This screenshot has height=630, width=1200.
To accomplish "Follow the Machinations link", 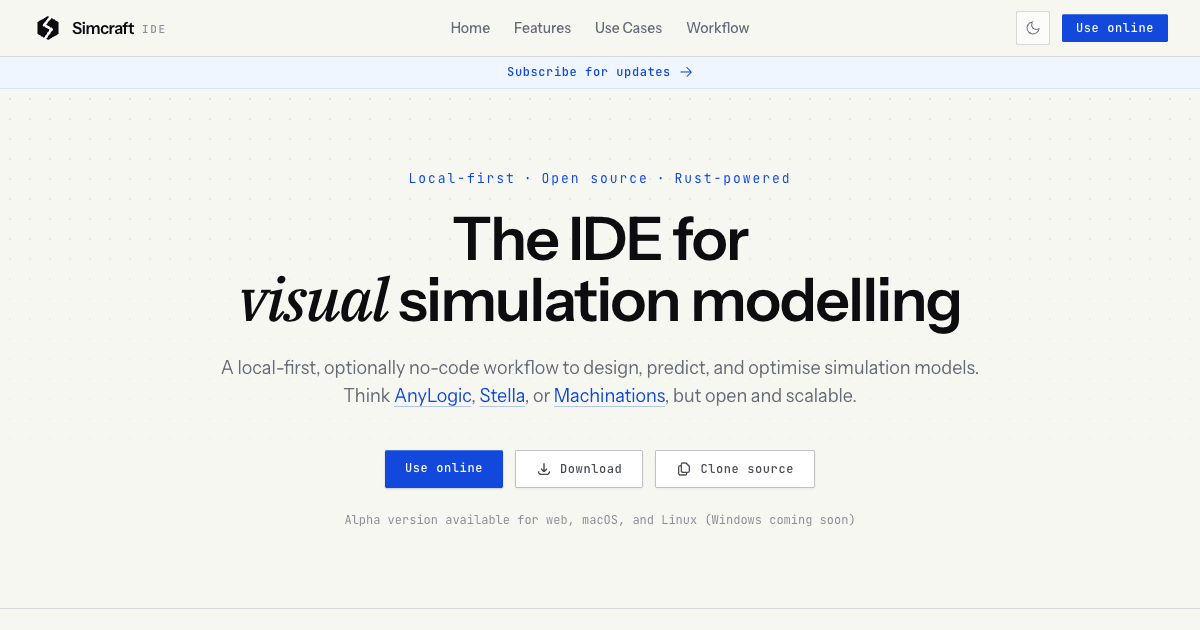I will (x=609, y=396).
